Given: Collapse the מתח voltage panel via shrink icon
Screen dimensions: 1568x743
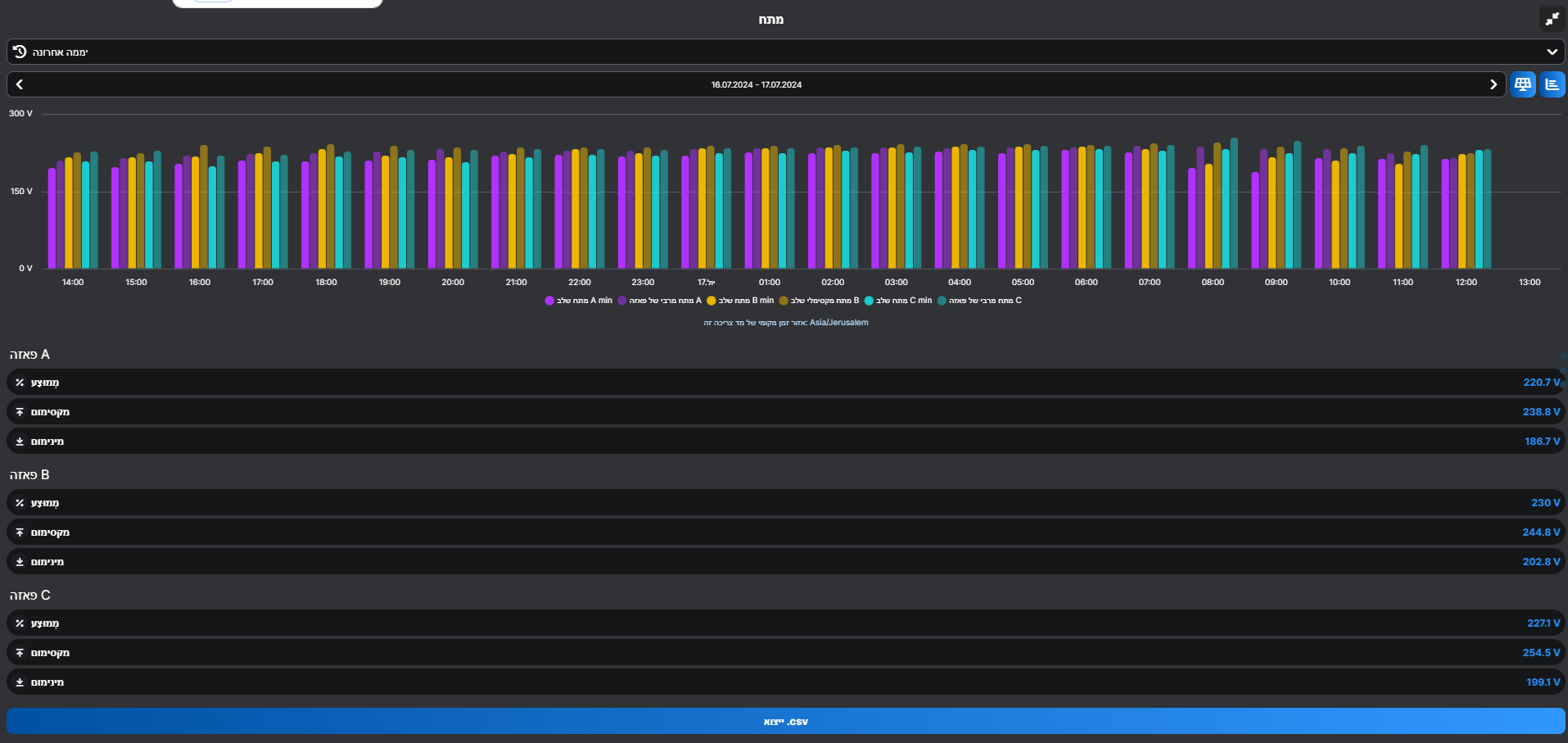Looking at the screenshot, I should (1552, 18).
